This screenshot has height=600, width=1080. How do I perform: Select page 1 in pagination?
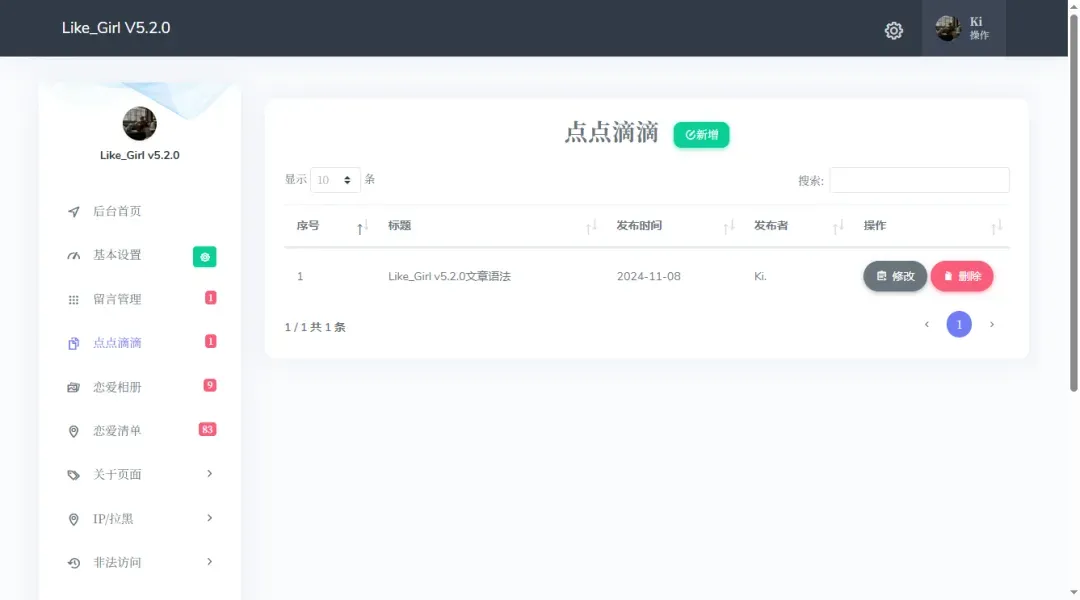(959, 324)
